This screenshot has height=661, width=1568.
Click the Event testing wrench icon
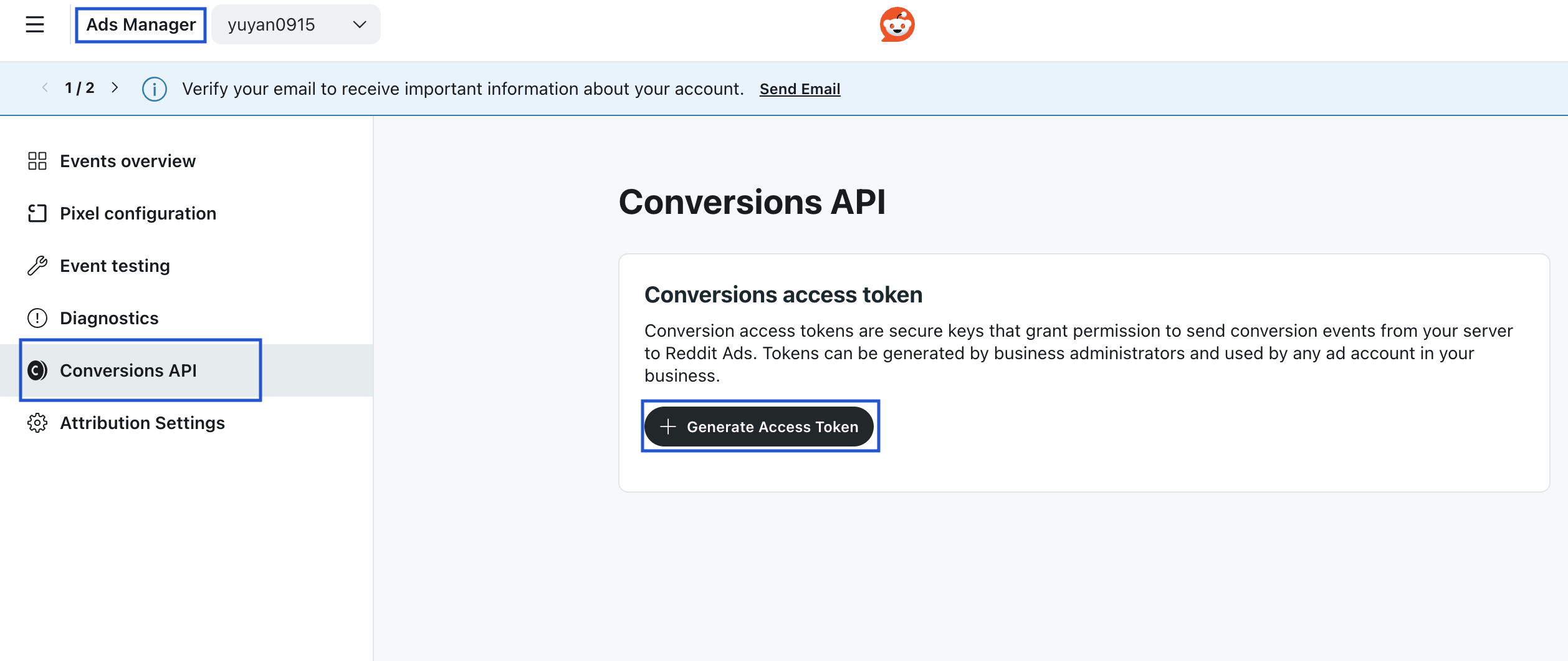[x=37, y=266]
